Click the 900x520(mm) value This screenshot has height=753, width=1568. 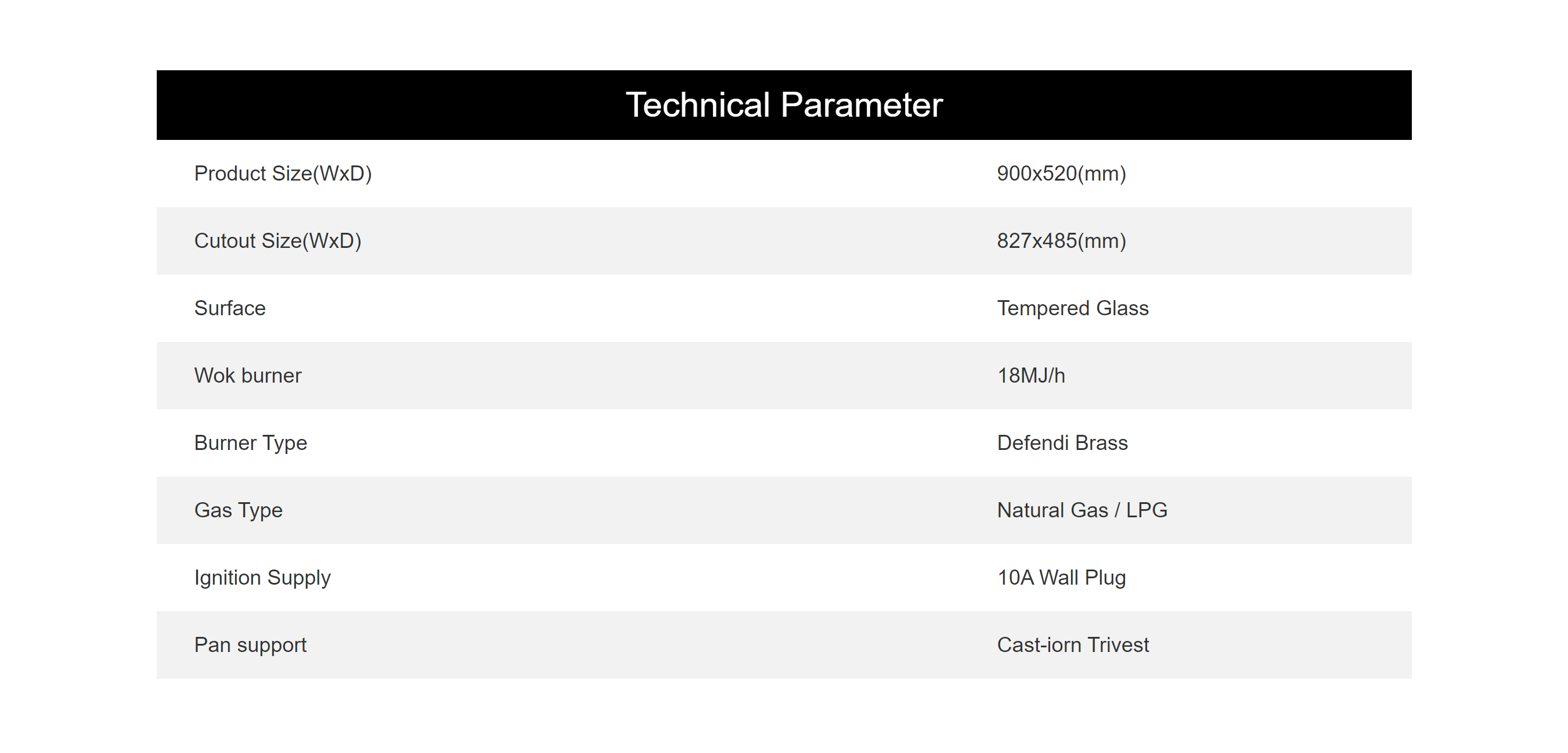(1062, 174)
